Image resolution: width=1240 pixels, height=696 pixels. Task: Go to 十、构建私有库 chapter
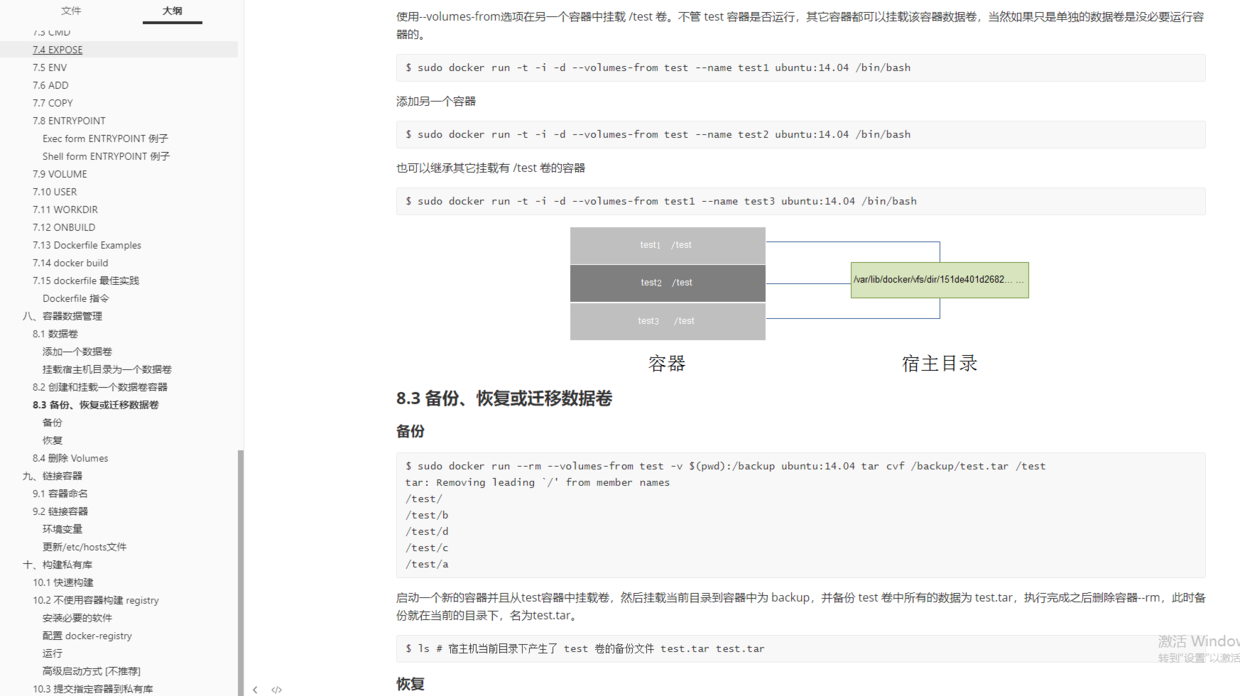57,565
